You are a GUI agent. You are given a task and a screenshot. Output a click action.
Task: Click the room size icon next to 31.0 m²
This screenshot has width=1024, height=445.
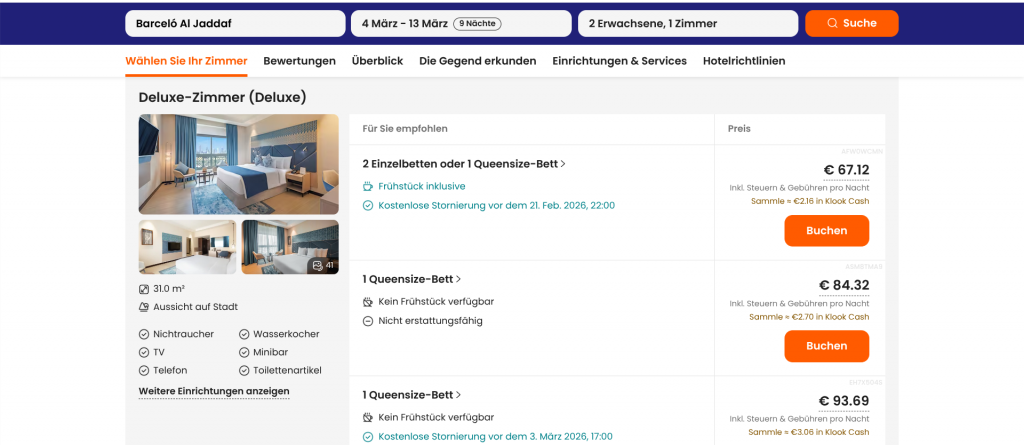(x=144, y=289)
